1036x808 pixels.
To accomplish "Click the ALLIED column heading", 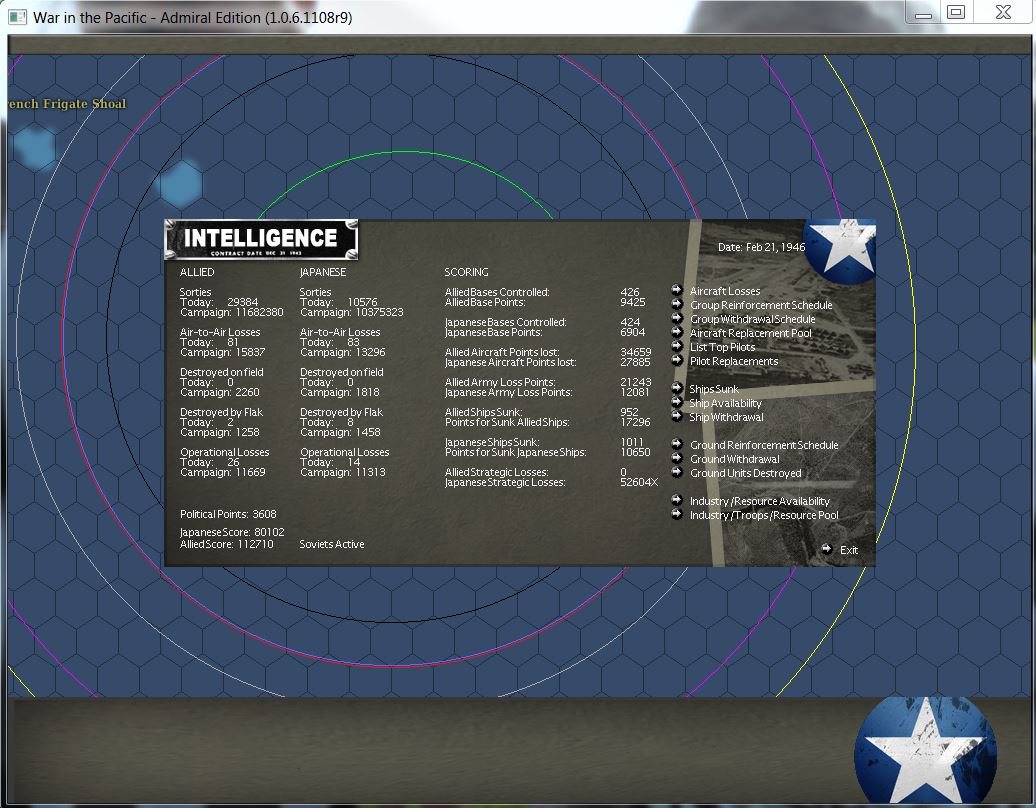I will [x=197, y=272].
